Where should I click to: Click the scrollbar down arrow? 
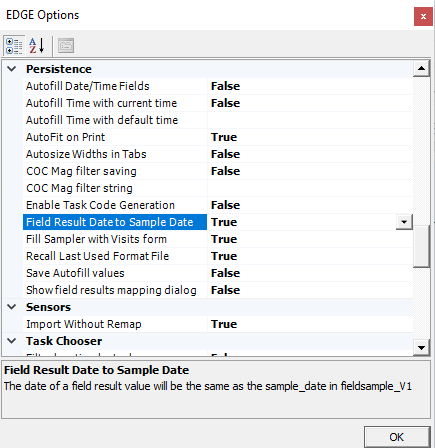point(421,348)
